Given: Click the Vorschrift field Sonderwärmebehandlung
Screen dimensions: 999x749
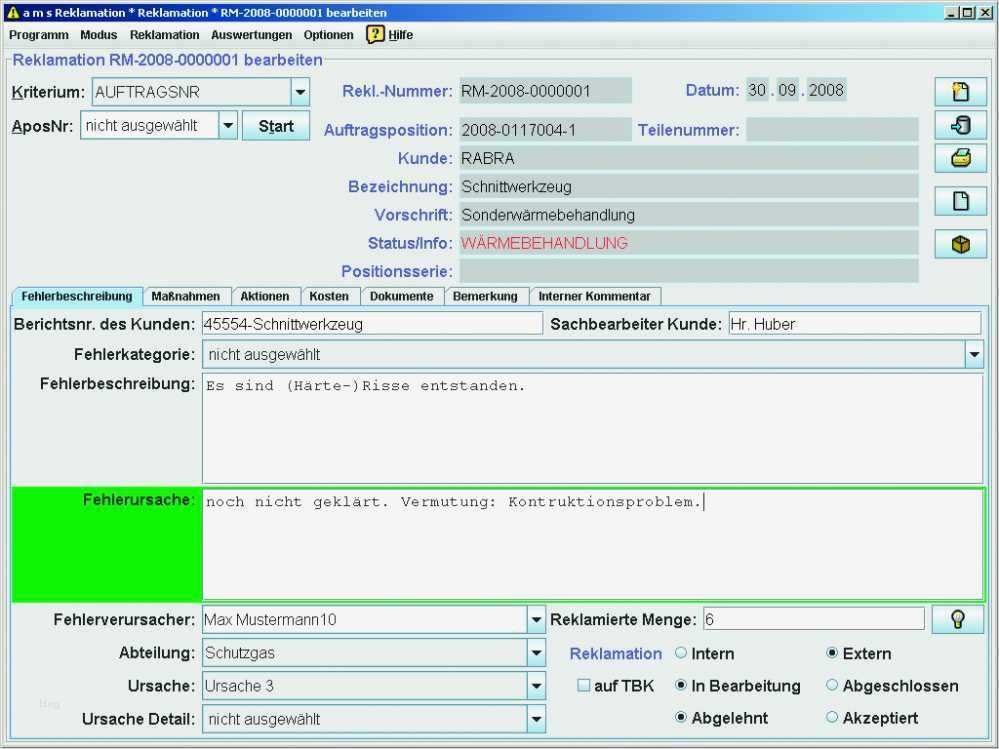Looking at the screenshot, I should (x=689, y=215).
